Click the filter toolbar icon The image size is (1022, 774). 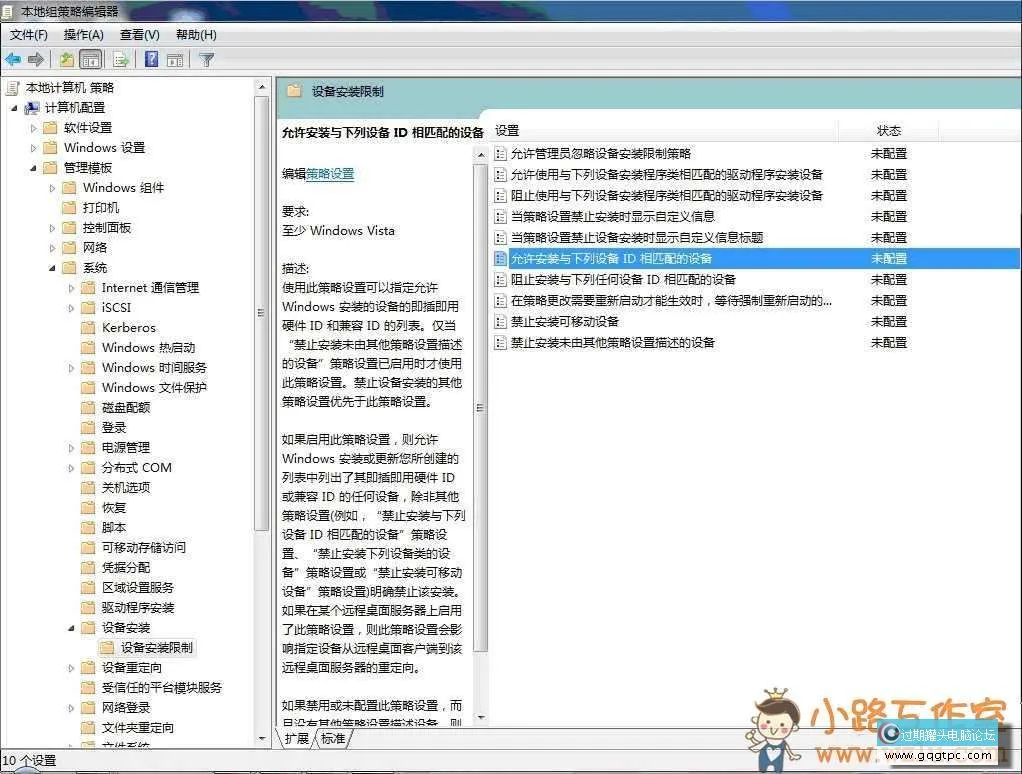click(x=207, y=58)
